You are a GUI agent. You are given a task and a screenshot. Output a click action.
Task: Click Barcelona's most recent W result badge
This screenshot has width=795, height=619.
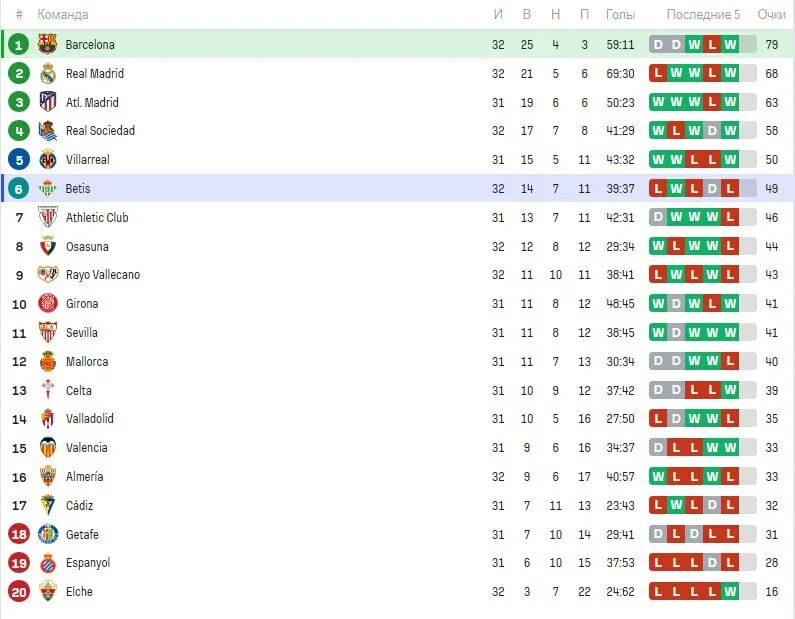730,45
